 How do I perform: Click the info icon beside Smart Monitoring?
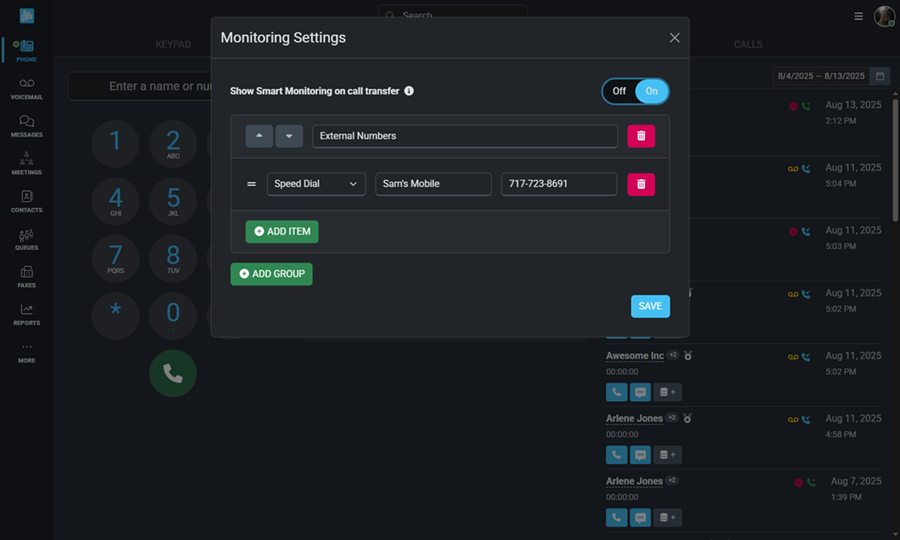(x=409, y=91)
